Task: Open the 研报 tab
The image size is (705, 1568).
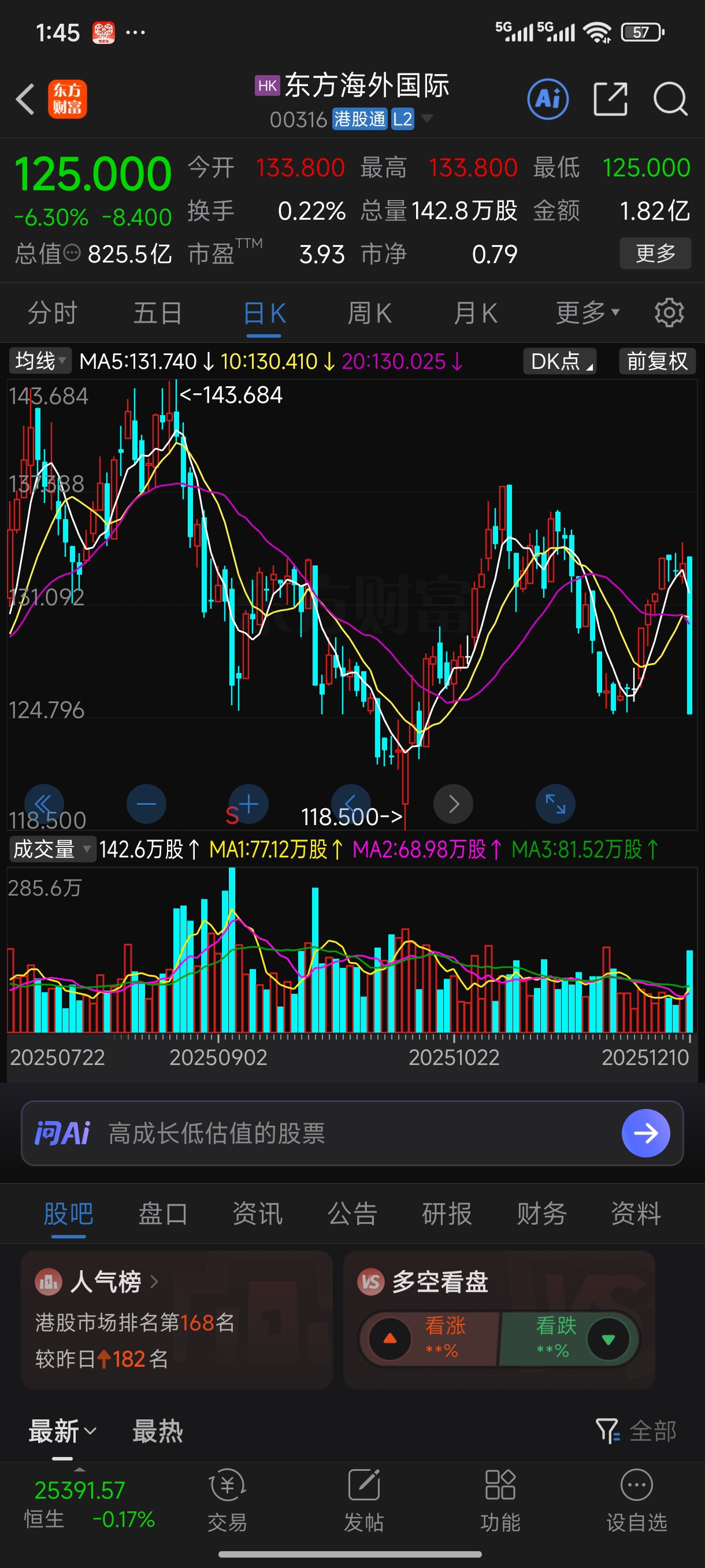Action: 447,1214
